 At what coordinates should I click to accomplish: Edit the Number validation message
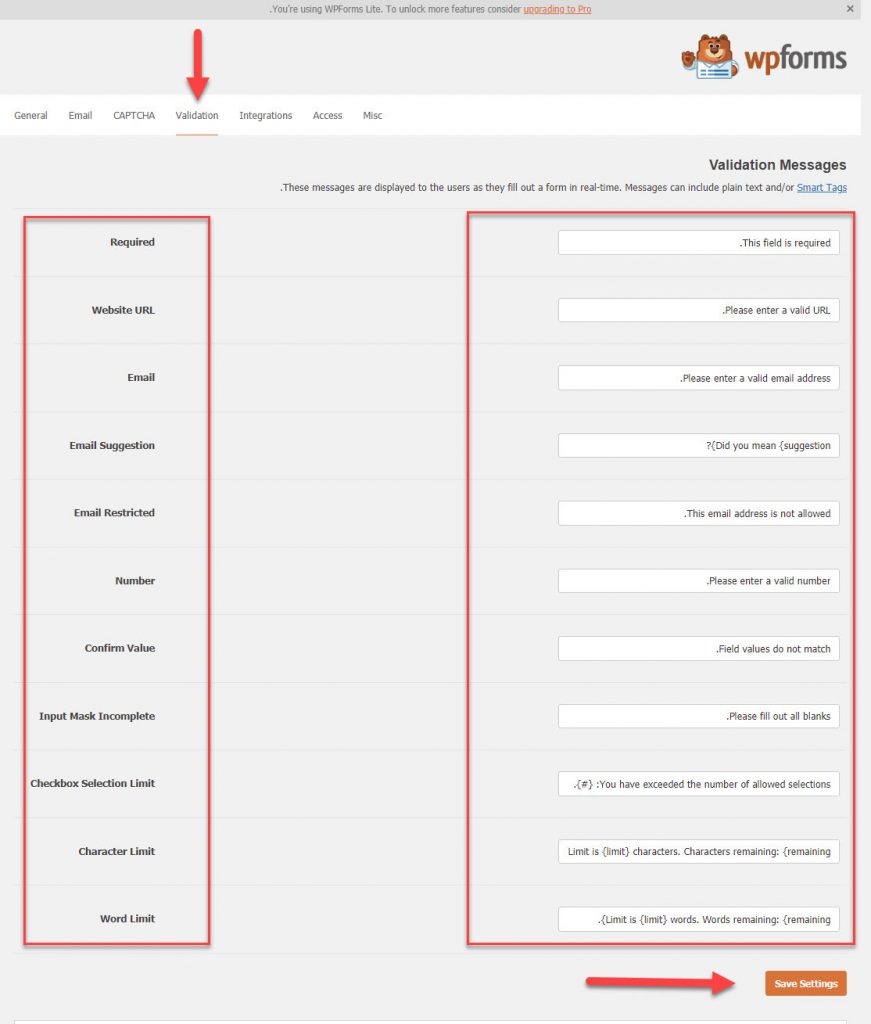point(698,580)
